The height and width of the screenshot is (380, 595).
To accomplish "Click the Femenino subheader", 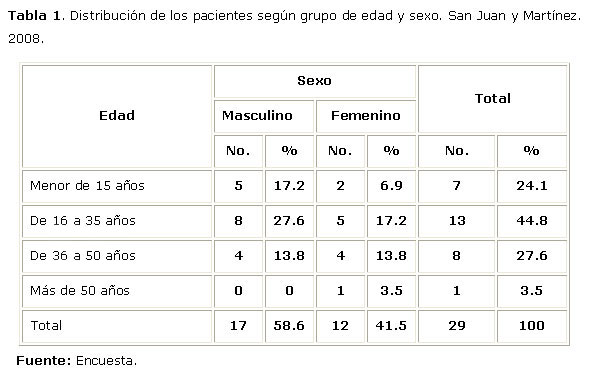I will pyautogui.click(x=366, y=116).
